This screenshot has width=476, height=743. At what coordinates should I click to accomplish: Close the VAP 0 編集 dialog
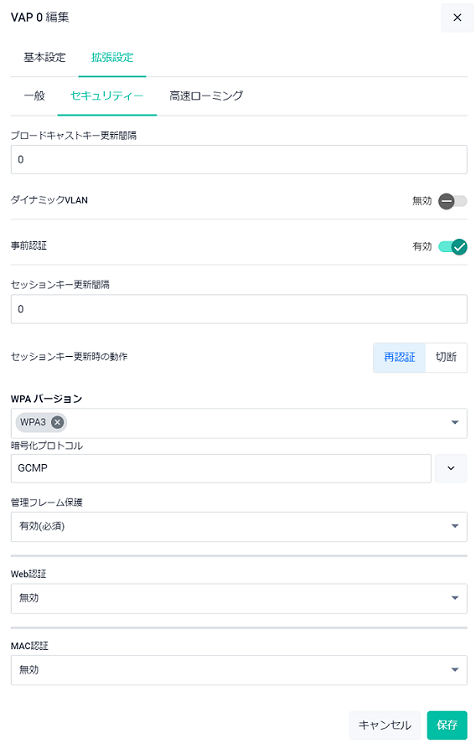pos(457,18)
